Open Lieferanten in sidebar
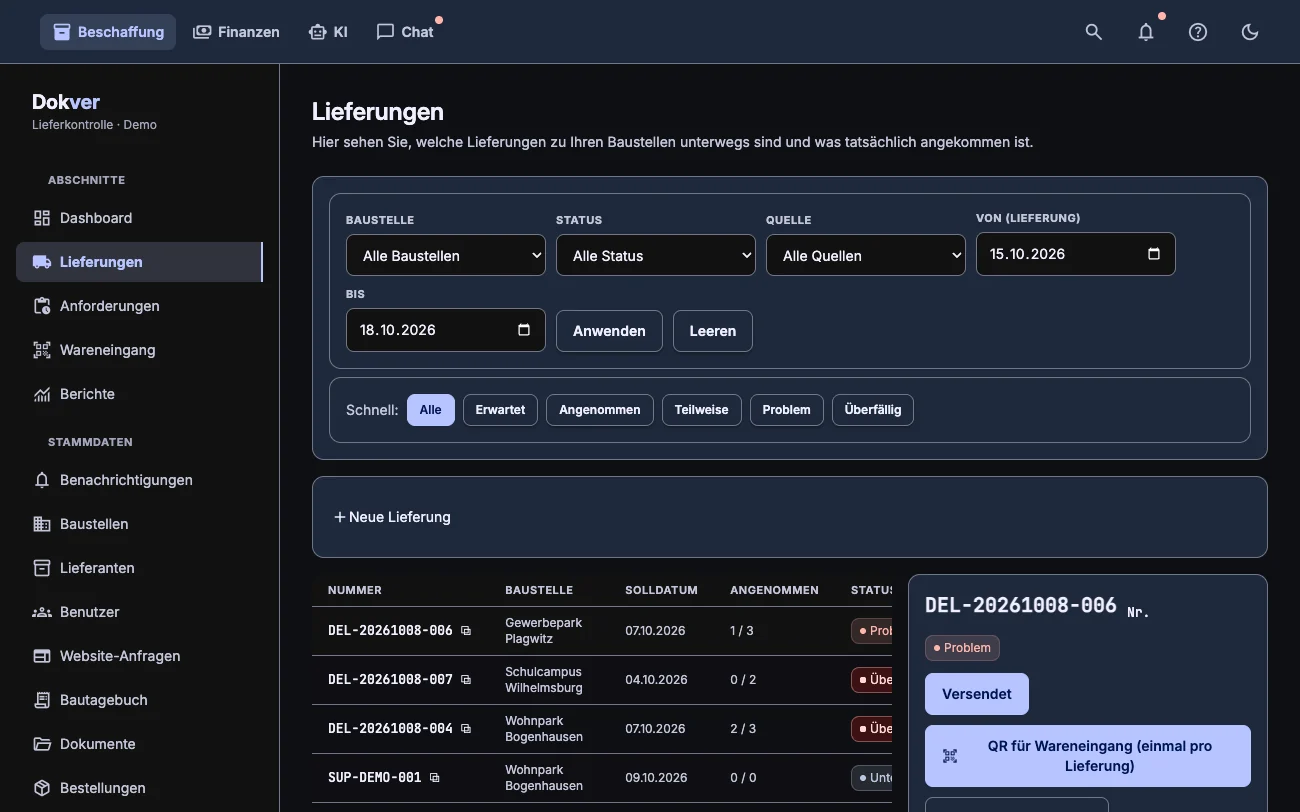Image resolution: width=1300 pixels, height=812 pixels. [139, 568]
